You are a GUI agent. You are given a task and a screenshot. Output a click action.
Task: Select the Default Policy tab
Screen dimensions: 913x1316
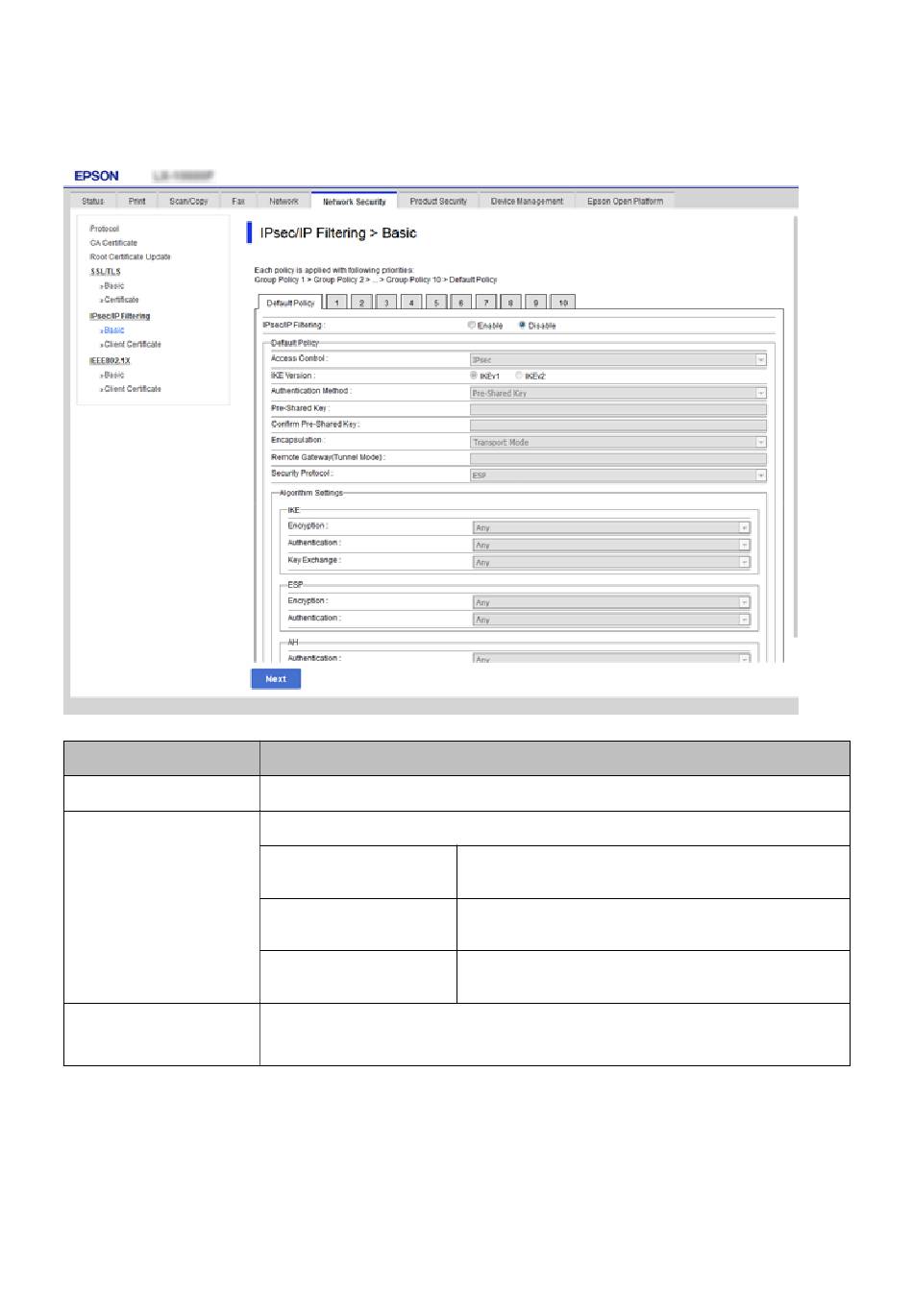[x=290, y=303]
